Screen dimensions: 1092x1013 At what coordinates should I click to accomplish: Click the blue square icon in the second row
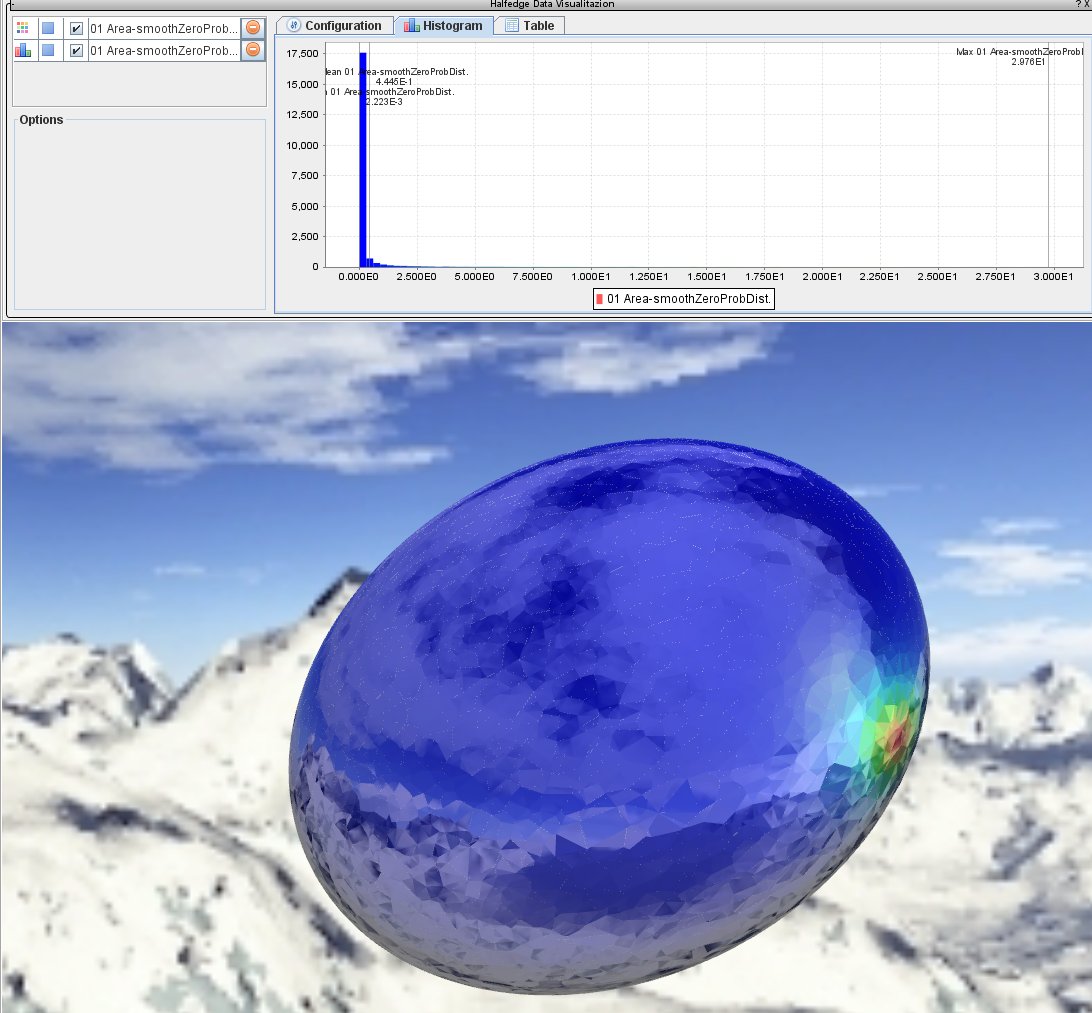click(48, 50)
